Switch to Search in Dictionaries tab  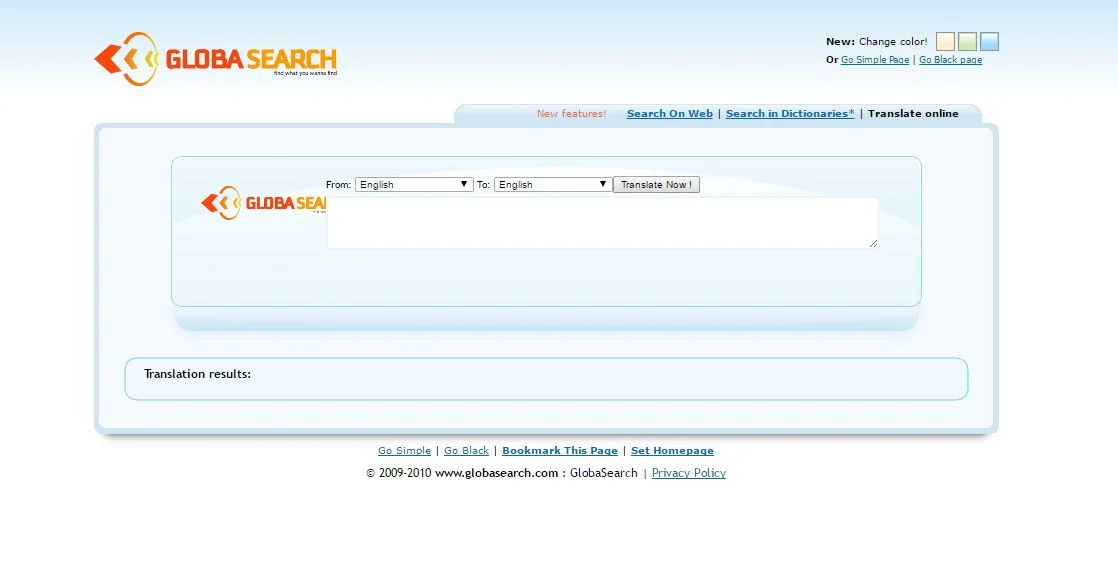coord(789,113)
